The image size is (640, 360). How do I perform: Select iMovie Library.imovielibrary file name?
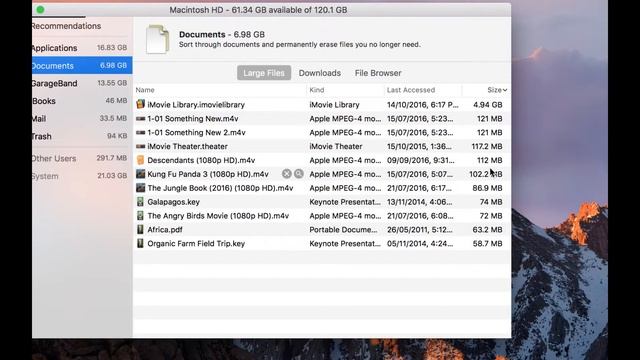(x=196, y=104)
